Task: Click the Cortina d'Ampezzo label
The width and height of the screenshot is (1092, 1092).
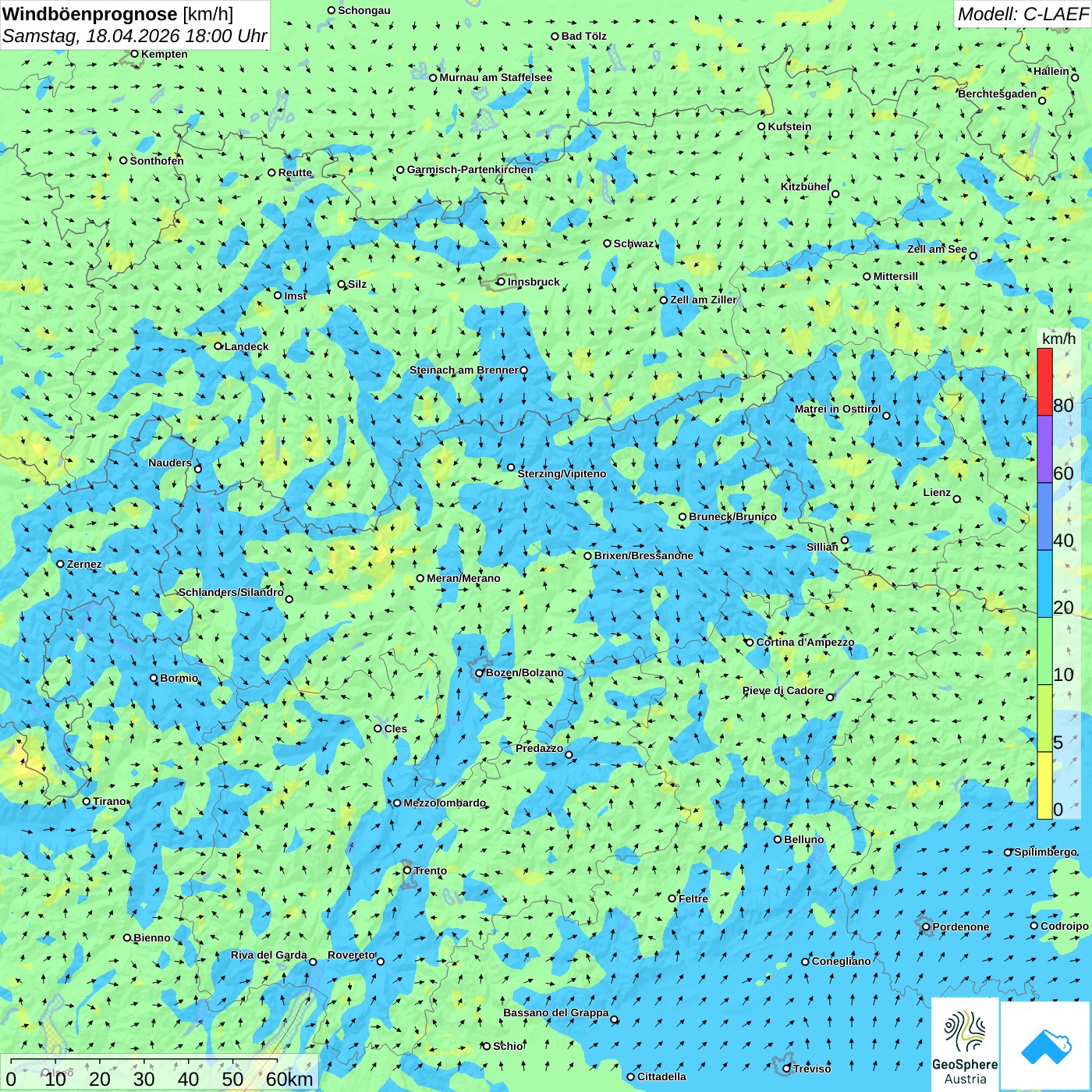Action: [805, 642]
